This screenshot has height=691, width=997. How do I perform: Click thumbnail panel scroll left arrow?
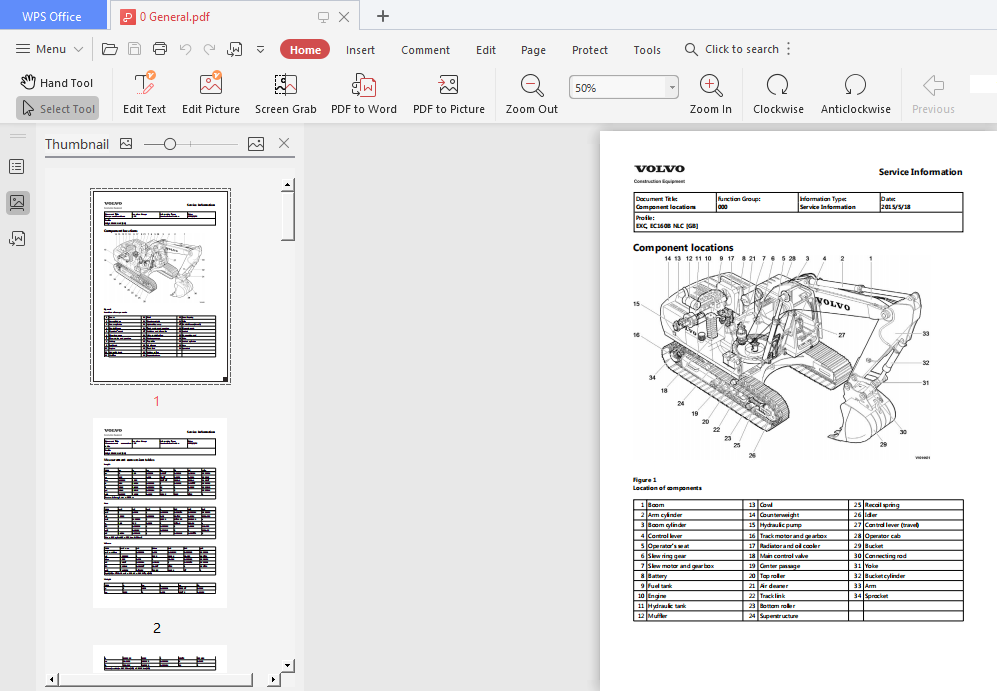tap(52, 680)
